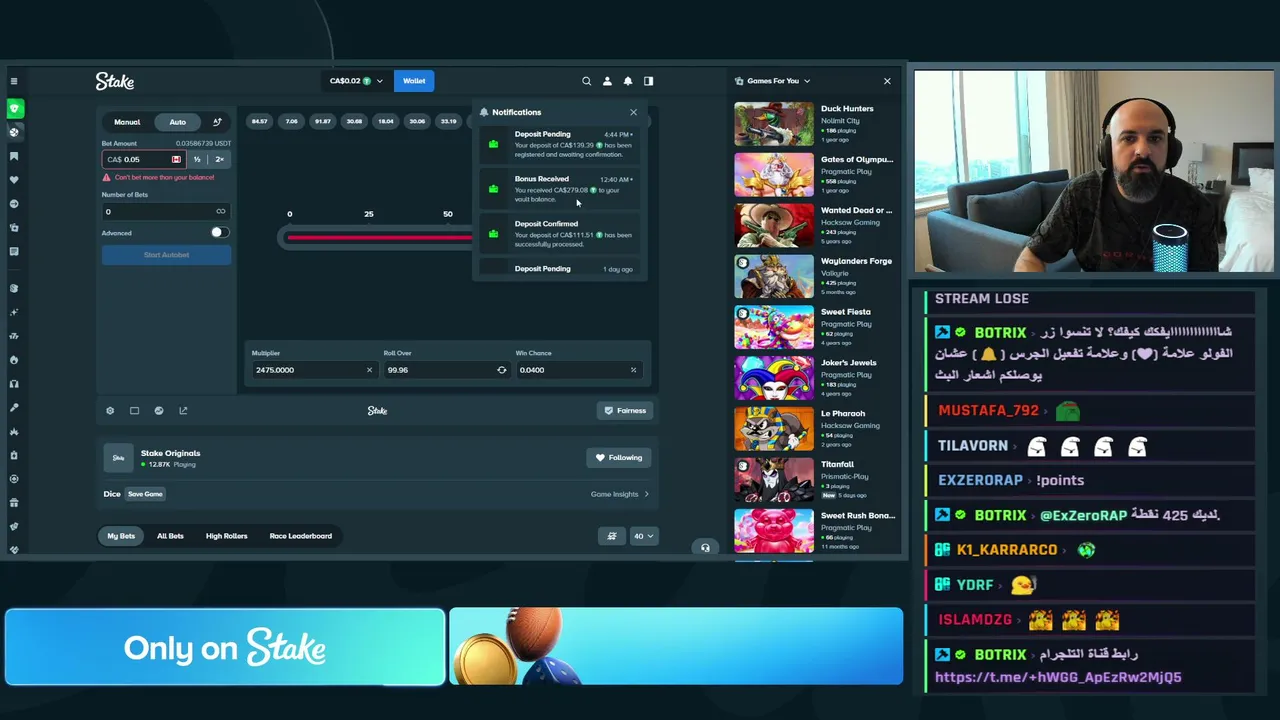Halve the bet with the ½ button
This screenshot has height=720, width=1280.
197,159
